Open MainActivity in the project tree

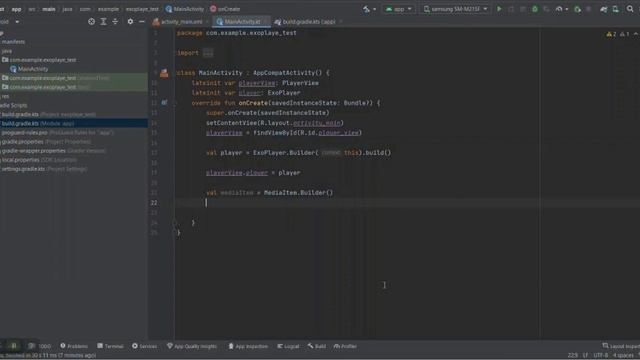[x=29, y=69]
